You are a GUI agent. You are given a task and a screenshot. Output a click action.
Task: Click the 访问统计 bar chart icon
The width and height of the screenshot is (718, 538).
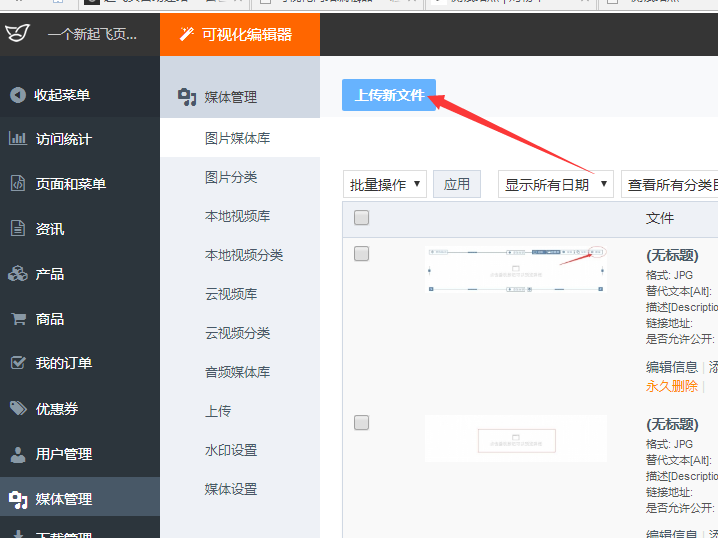(18, 138)
